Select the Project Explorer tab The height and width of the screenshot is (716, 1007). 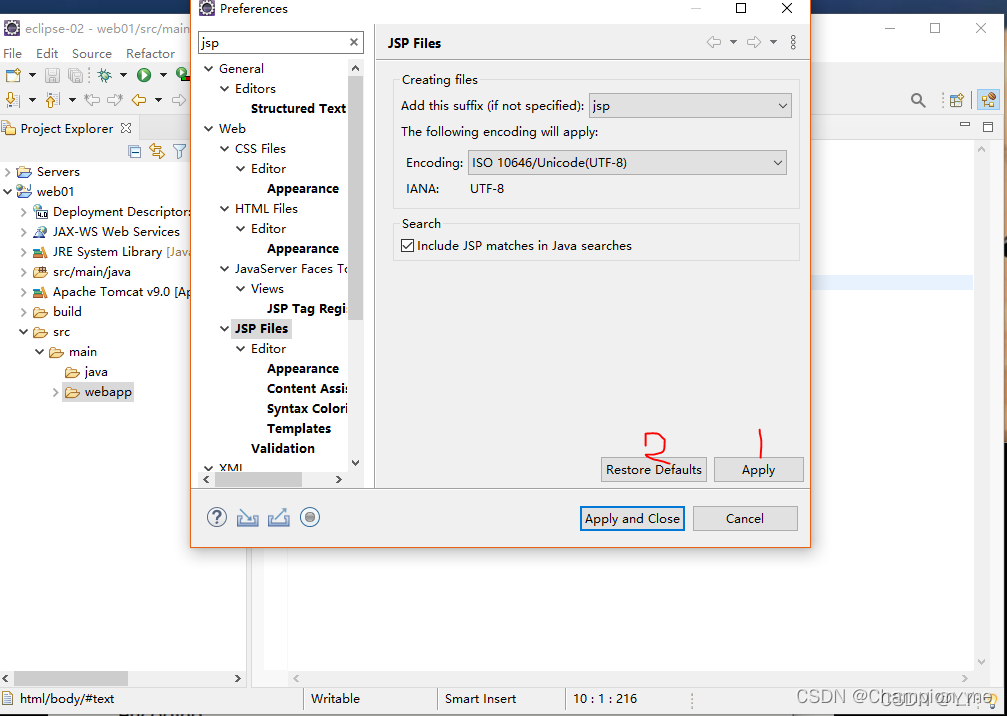tap(67, 128)
